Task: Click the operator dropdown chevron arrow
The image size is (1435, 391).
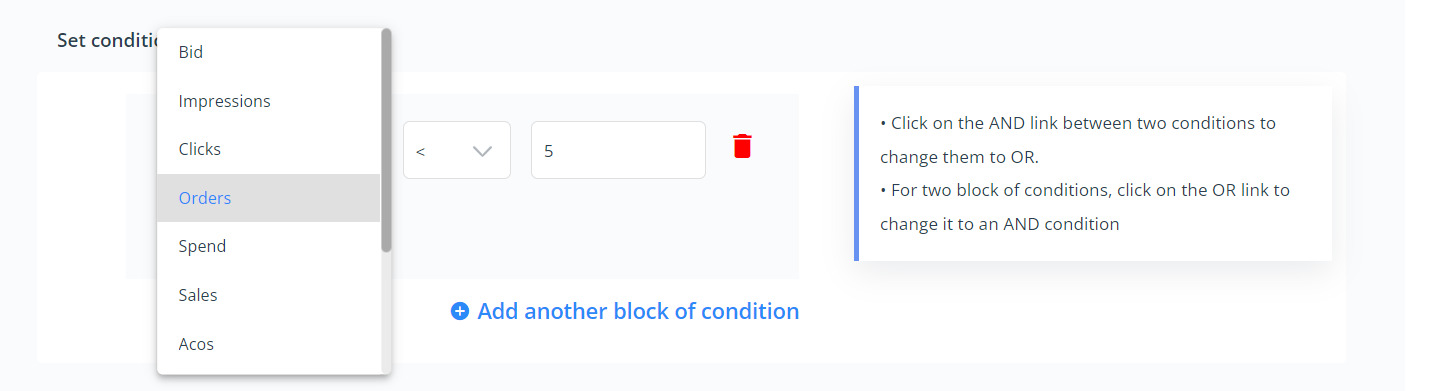Action: click(x=483, y=151)
